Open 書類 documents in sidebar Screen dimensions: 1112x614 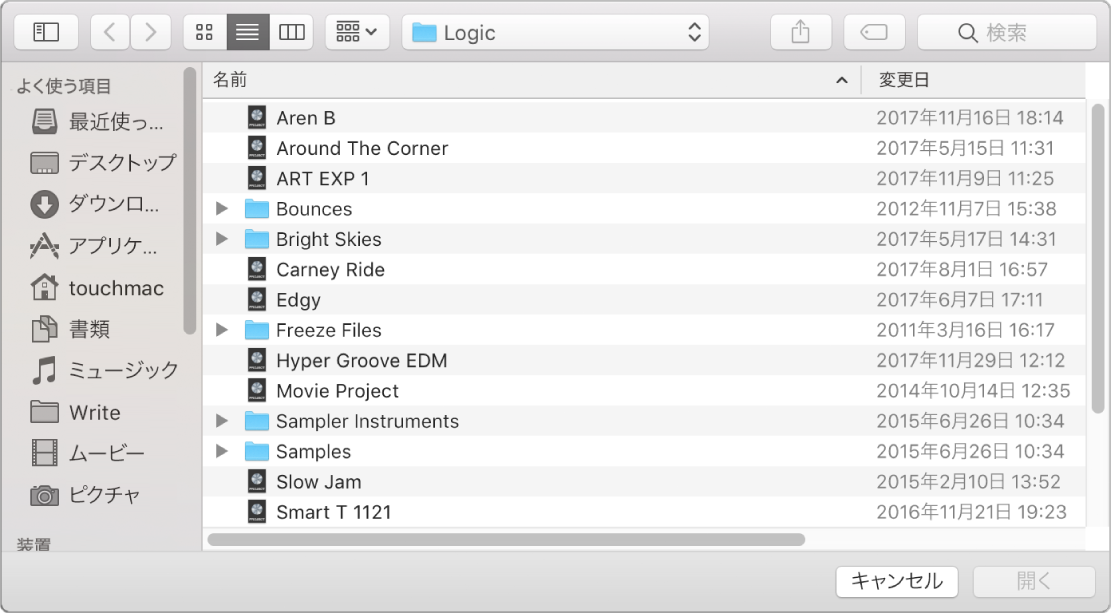tap(71, 329)
